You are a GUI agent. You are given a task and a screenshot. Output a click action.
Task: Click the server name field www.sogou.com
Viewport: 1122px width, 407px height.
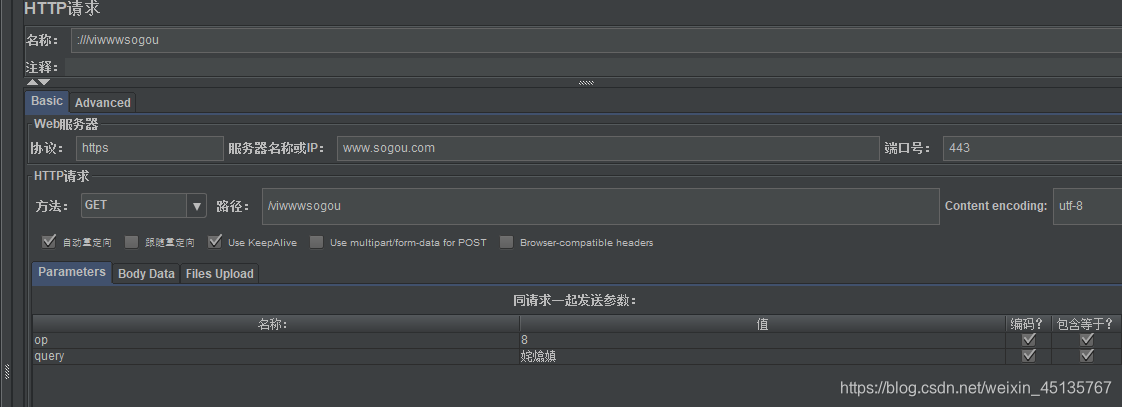tap(608, 148)
